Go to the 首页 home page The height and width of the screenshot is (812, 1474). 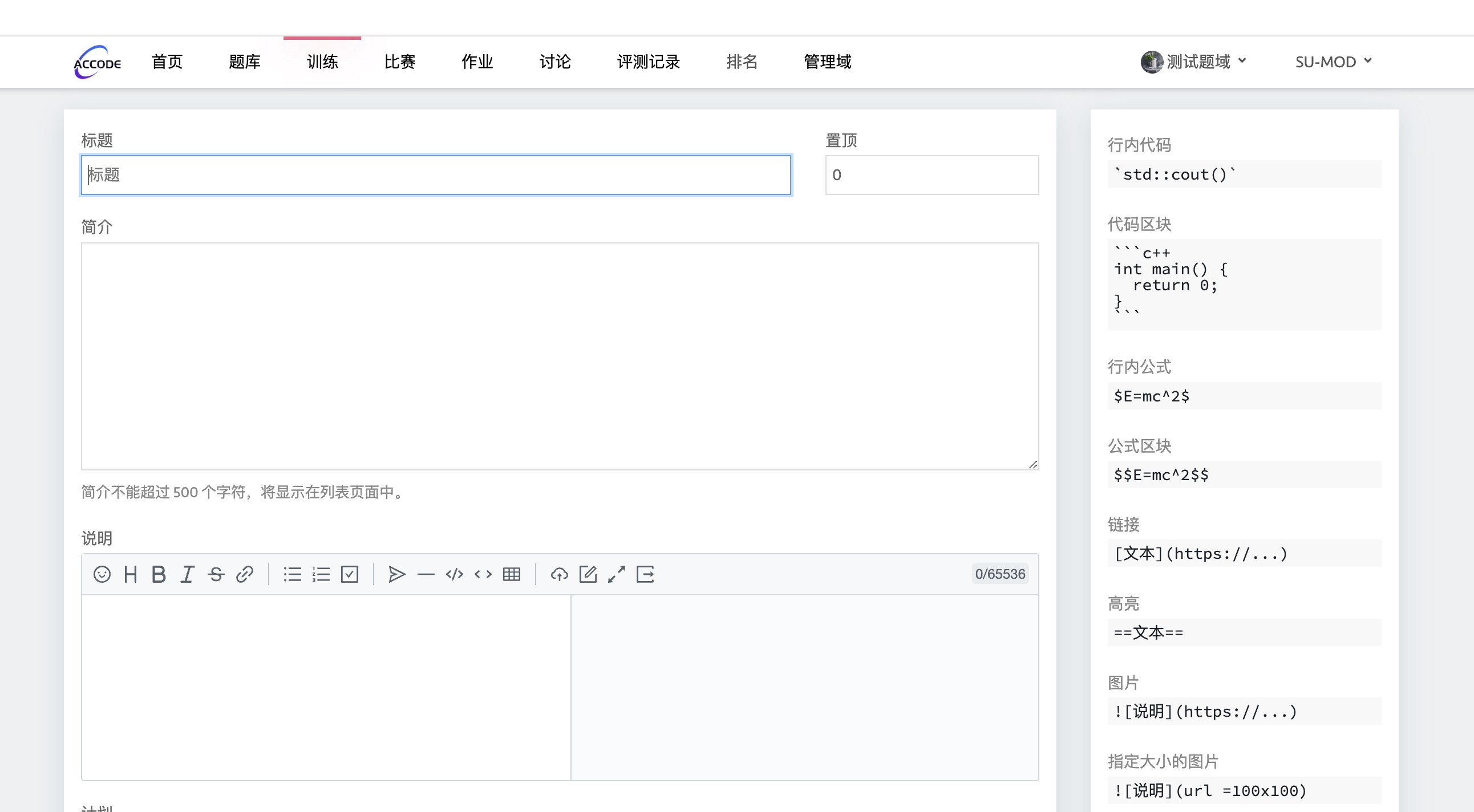[x=167, y=62]
